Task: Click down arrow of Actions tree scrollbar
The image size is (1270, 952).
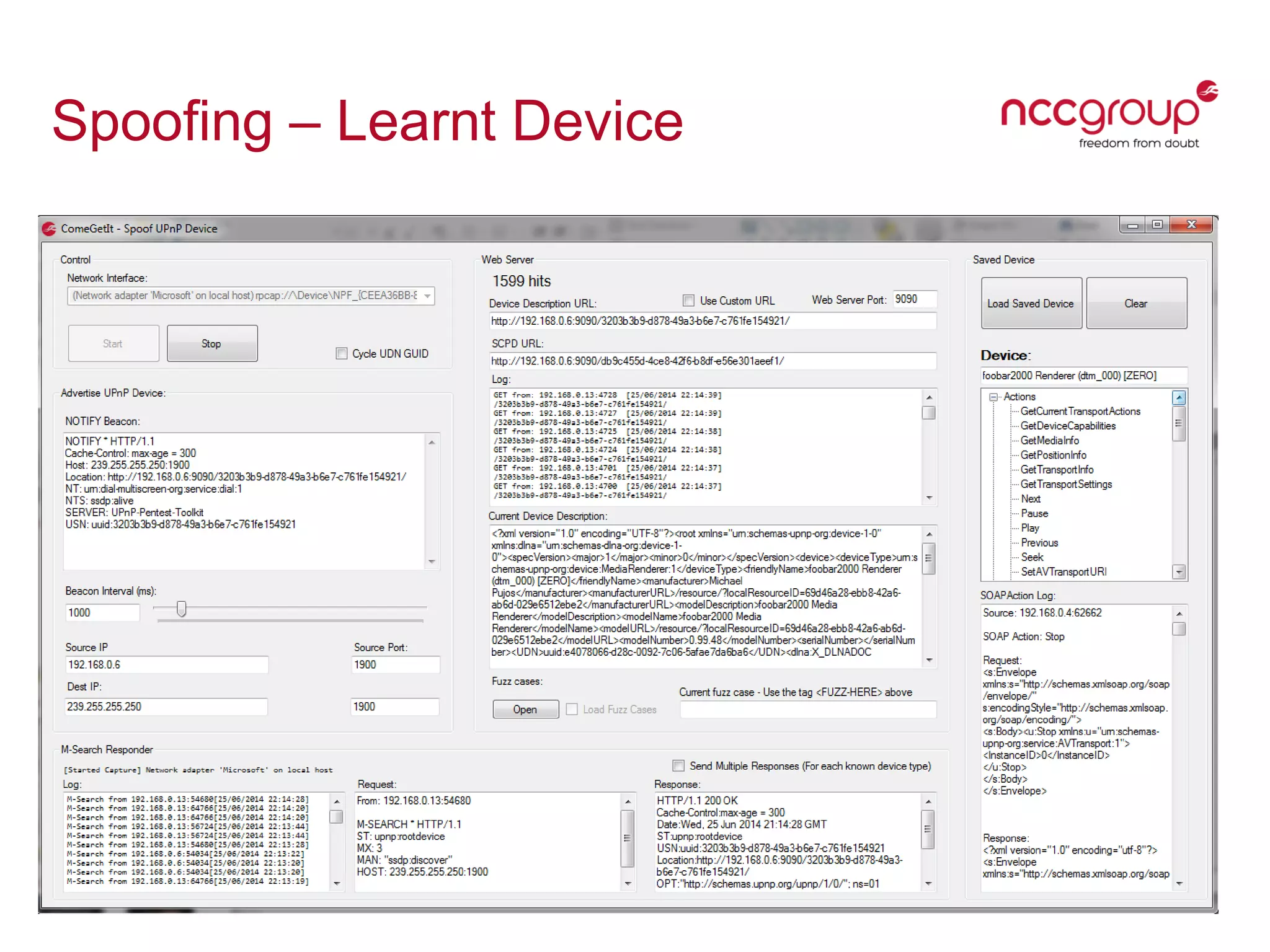Action: coord(1179,572)
